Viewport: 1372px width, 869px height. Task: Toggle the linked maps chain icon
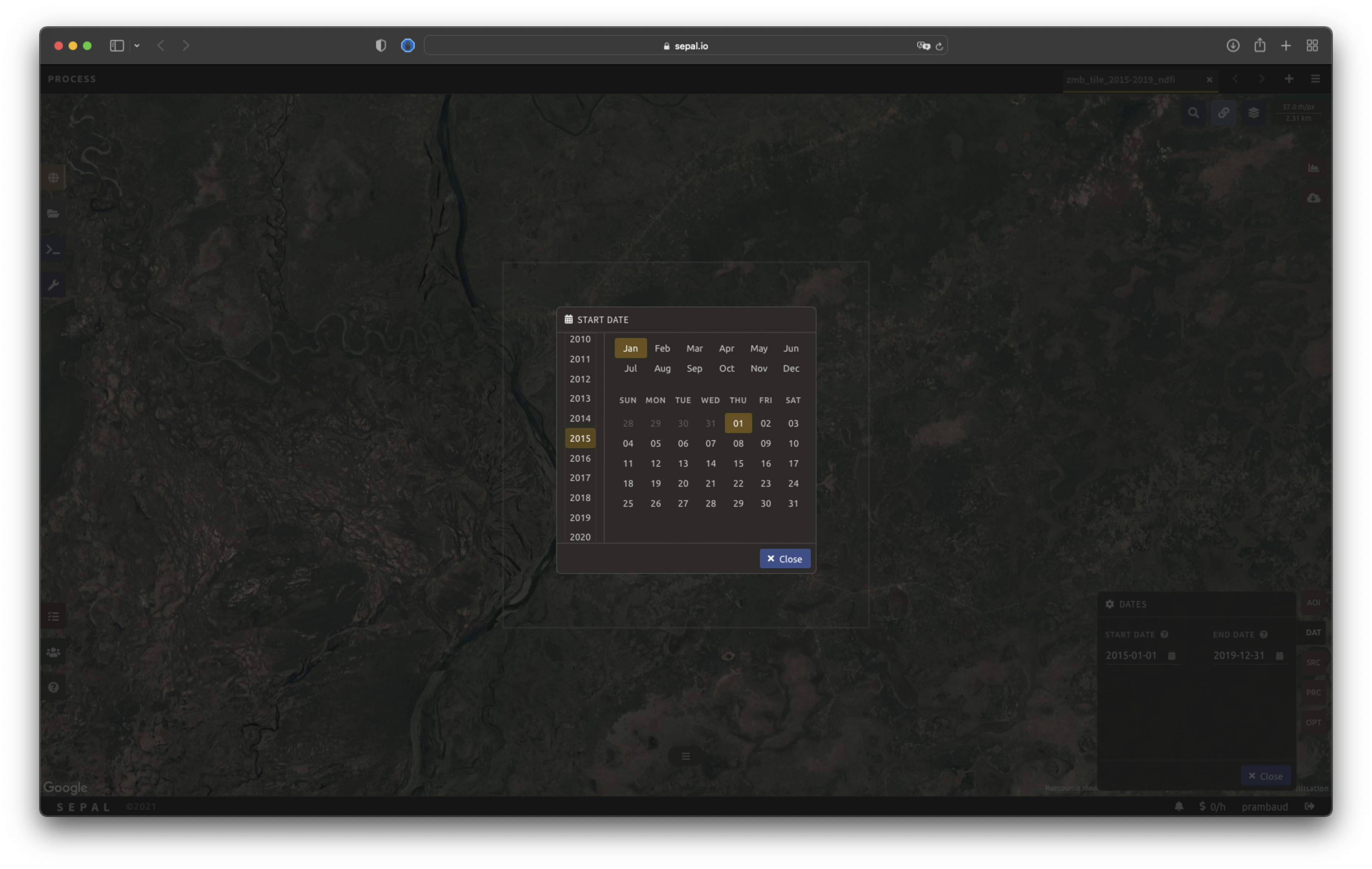point(1223,113)
